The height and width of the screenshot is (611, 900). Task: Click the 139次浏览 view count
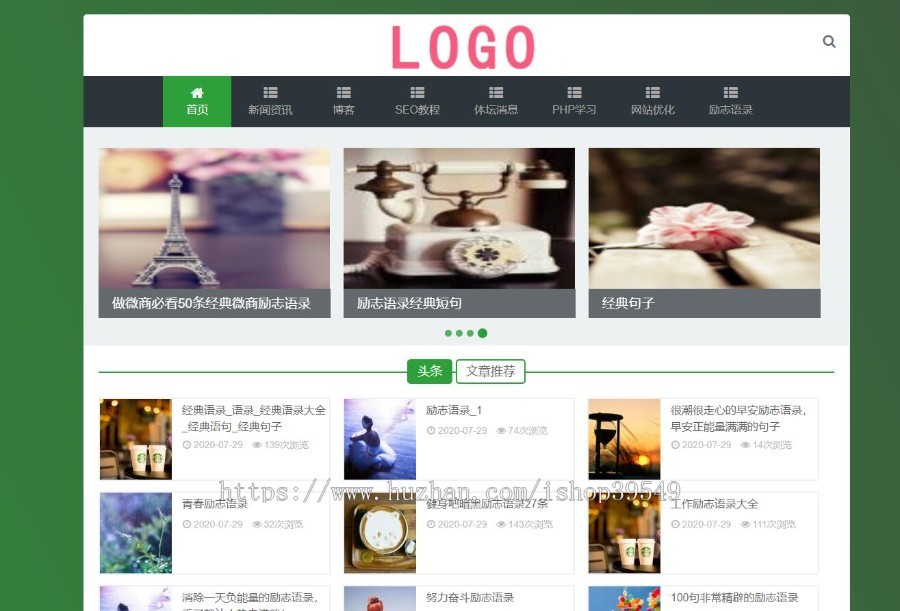[281, 445]
